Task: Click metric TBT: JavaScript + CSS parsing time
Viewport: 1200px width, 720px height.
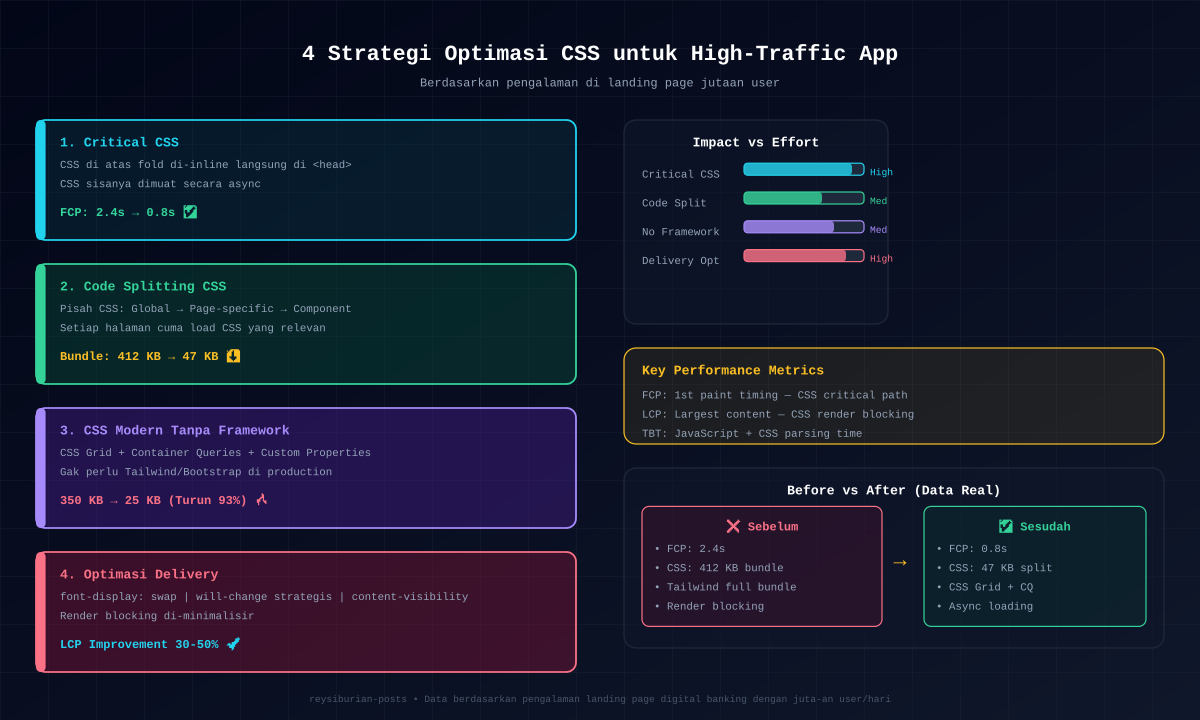Action: [752, 434]
